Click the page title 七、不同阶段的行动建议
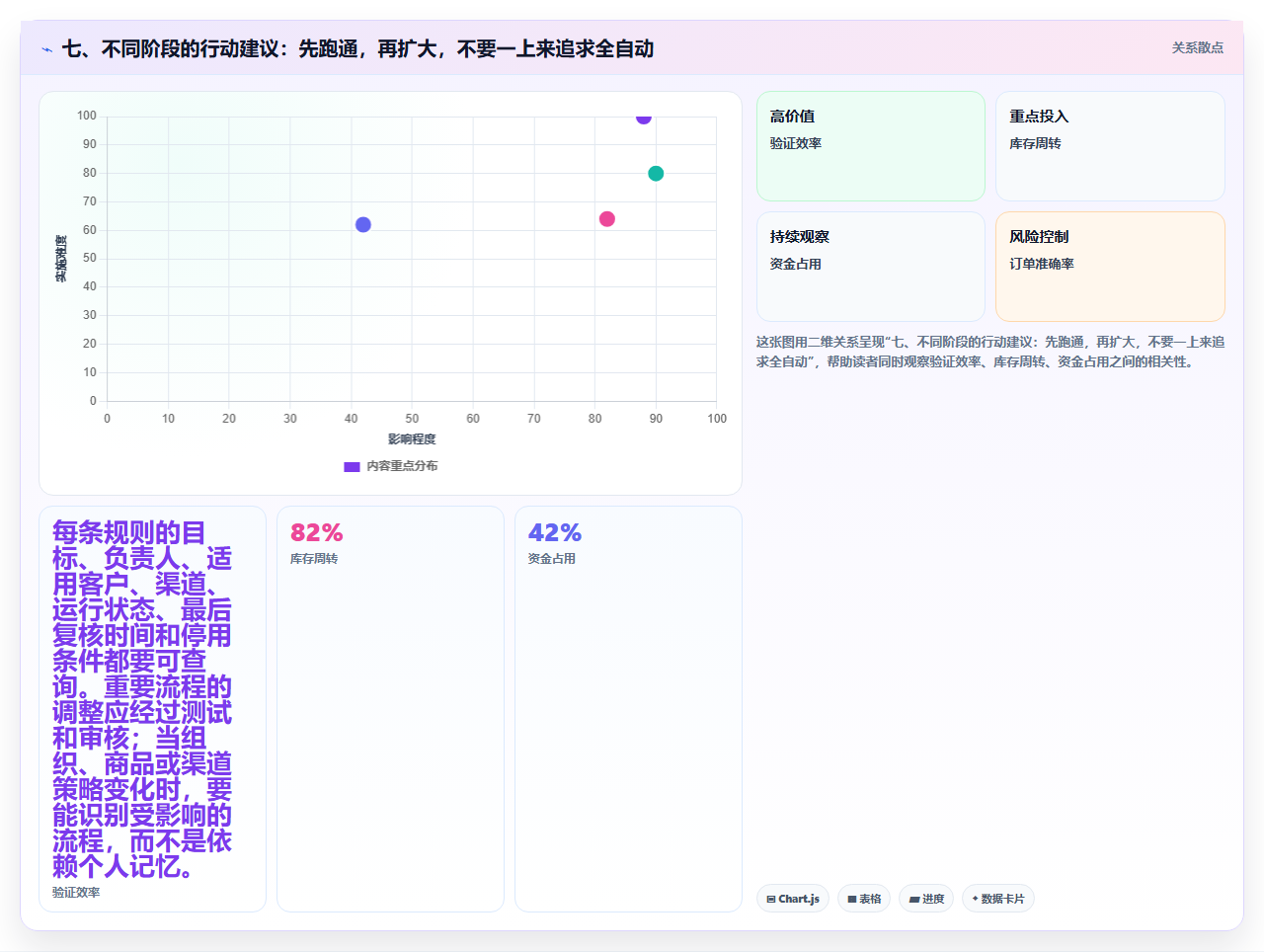Screen dimensions: 1264x952 pyautogui.click(x=357, y=48)
